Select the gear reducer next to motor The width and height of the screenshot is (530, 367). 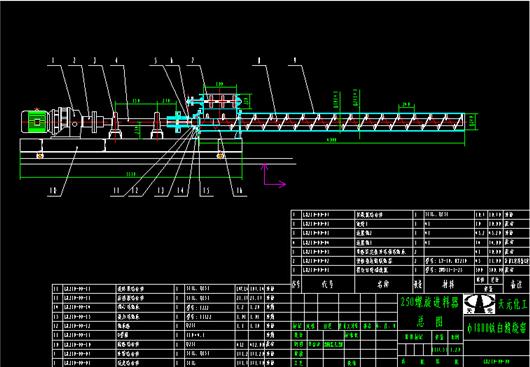click(x=65, y=122)
